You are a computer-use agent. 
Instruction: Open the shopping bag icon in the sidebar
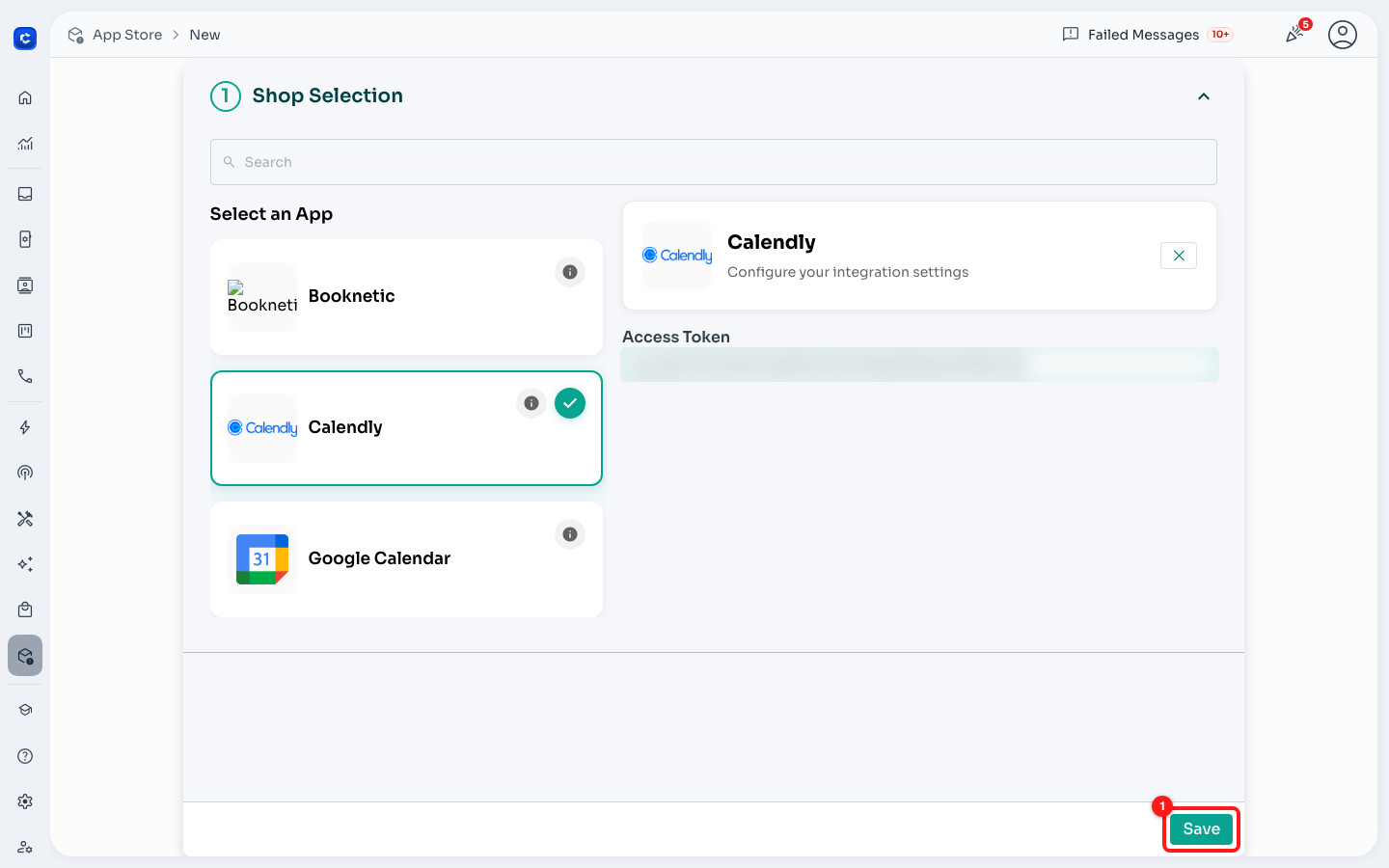click(x=25, y=610)
